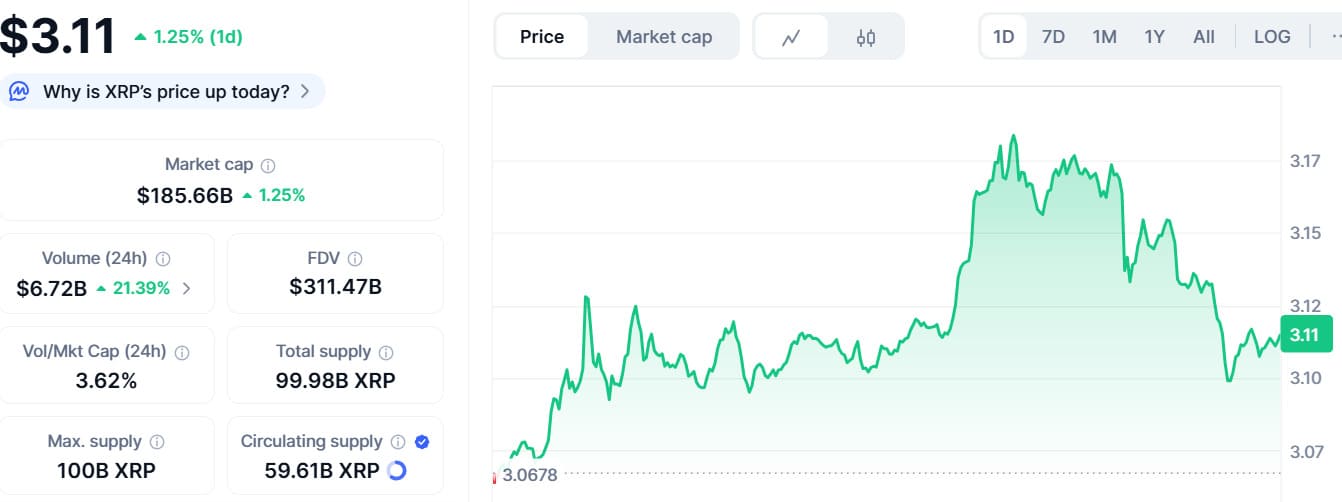
Task: Click circulating supply progress ring icon
Action: (x=396, y=470)
